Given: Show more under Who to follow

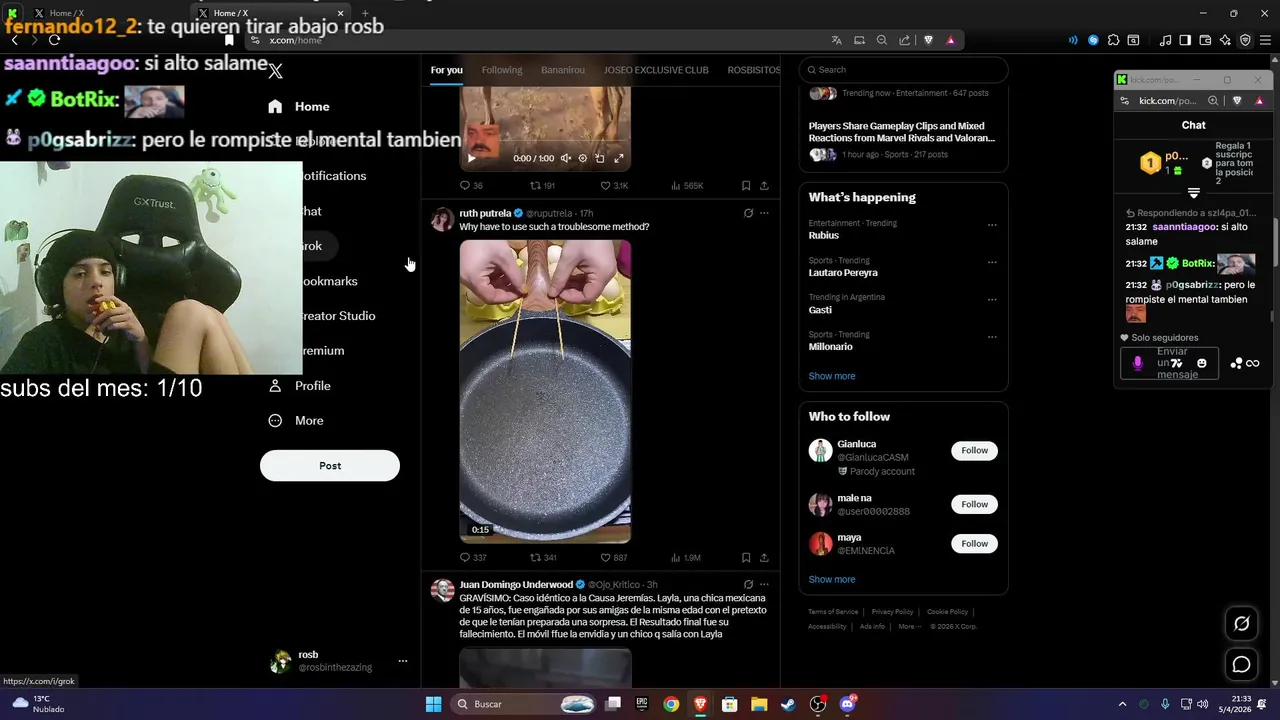Looking at the screenshot, I should [x=832, y=580].
